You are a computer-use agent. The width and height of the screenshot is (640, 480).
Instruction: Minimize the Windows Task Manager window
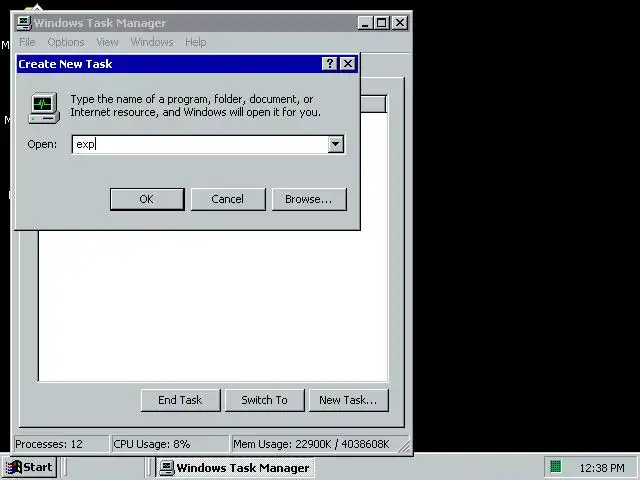click(x=365, y=23)
